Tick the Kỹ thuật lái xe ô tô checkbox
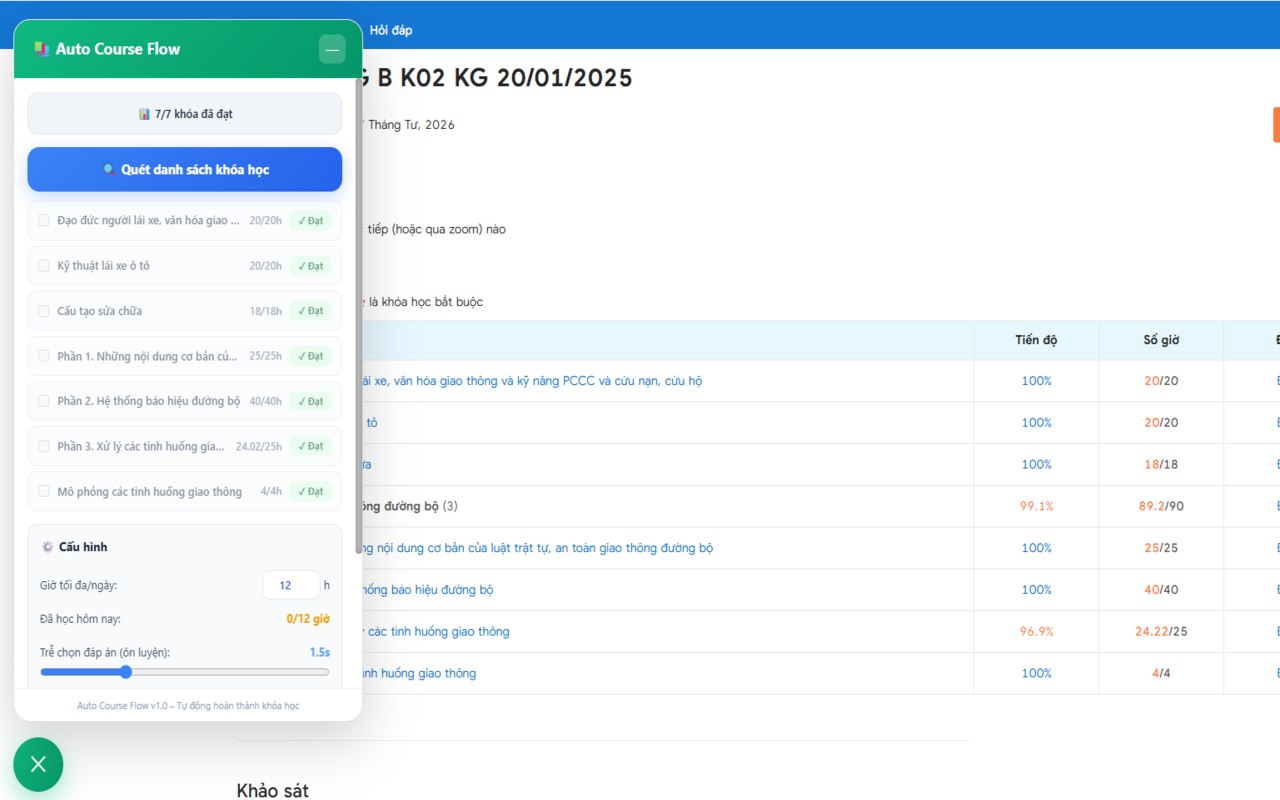 point(44,266)
